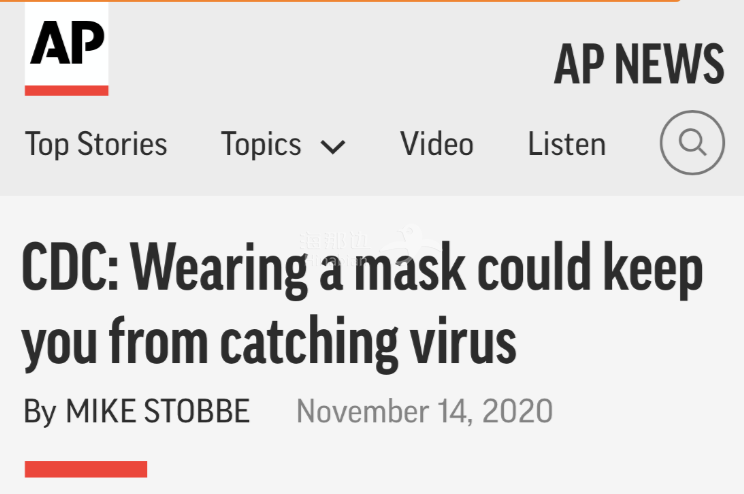
Task: Open search with the magnifier icon
Action: (692, 143)
